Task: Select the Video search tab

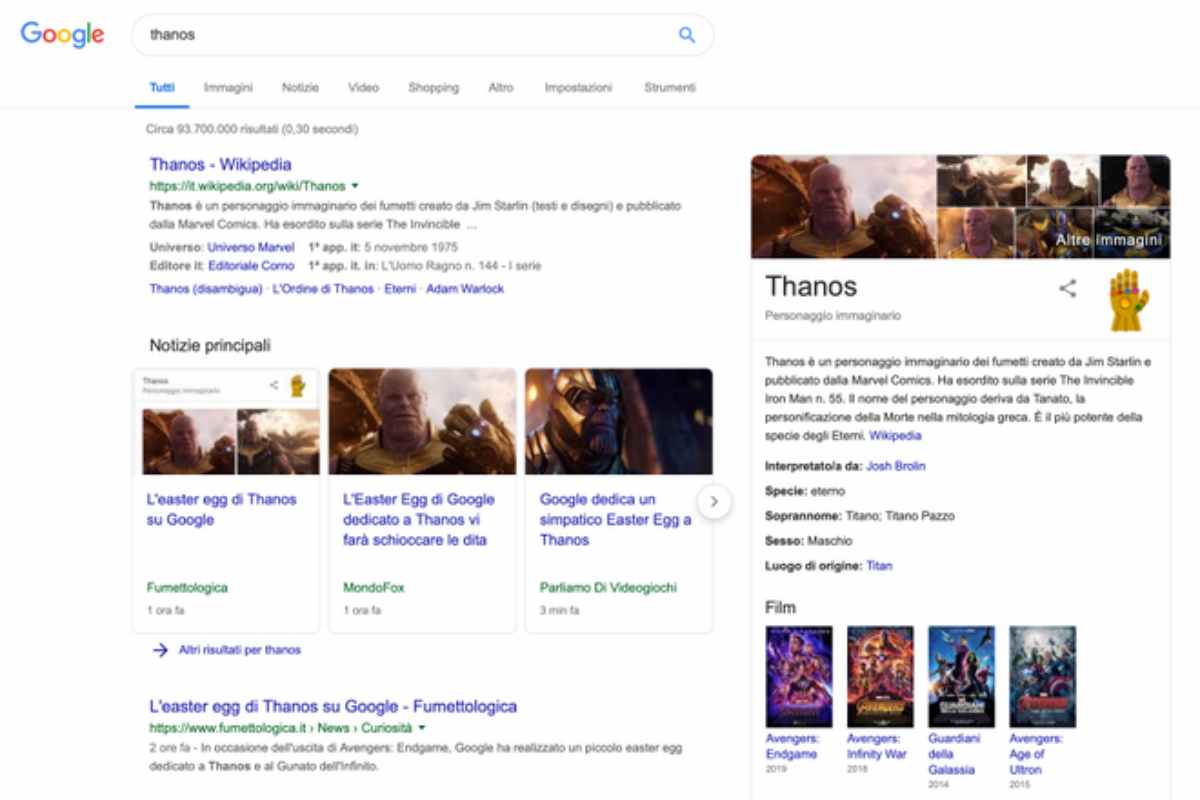Action: 363,87
